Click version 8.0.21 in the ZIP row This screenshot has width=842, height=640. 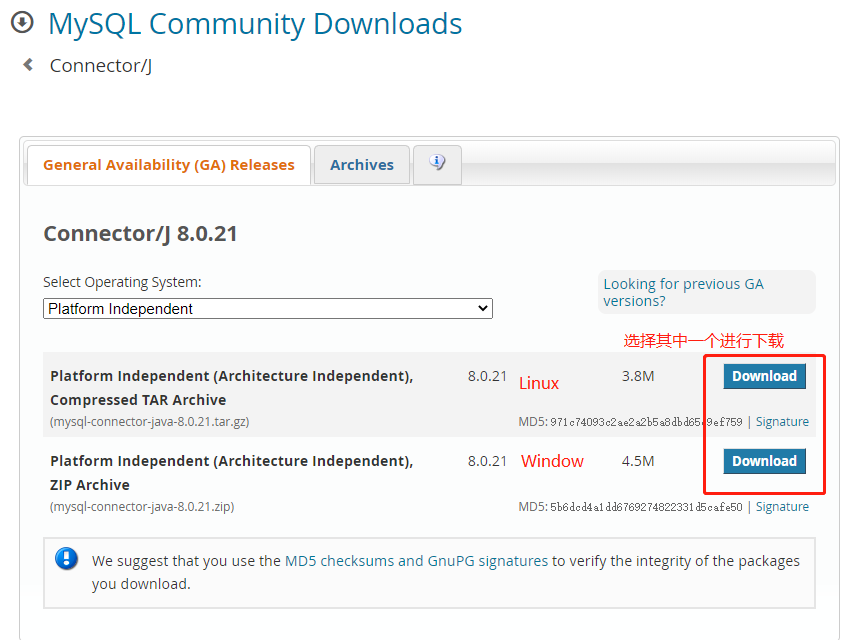coord(487,461)
